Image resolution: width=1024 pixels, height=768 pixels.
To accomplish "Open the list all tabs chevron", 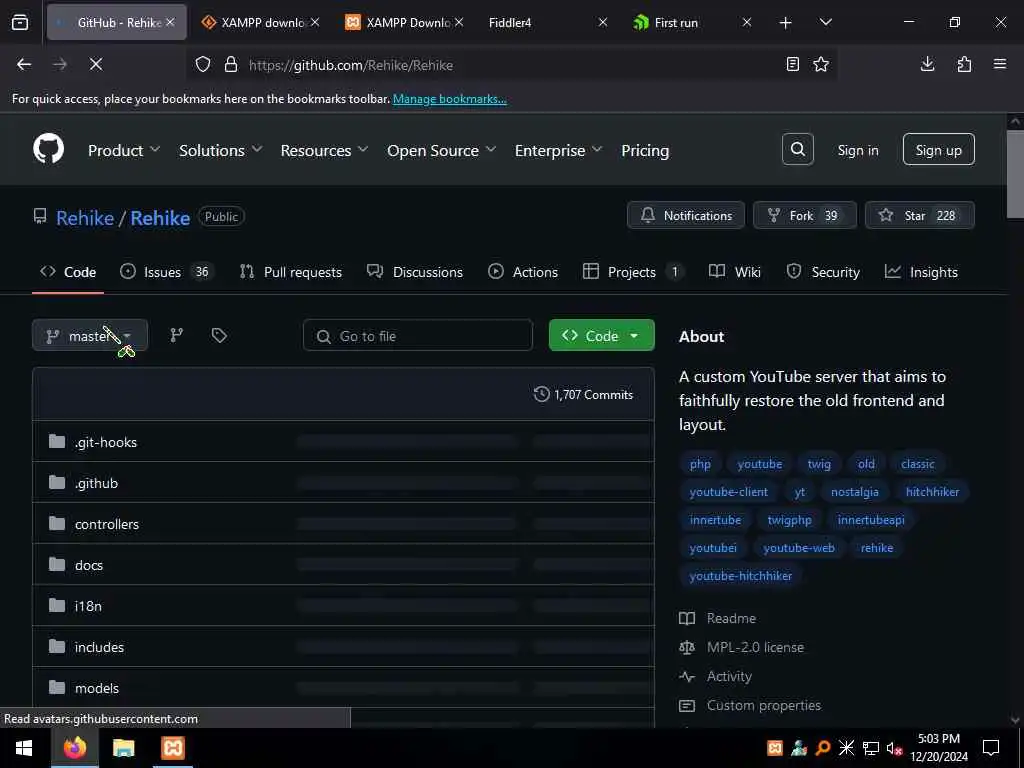I will 825,22.
